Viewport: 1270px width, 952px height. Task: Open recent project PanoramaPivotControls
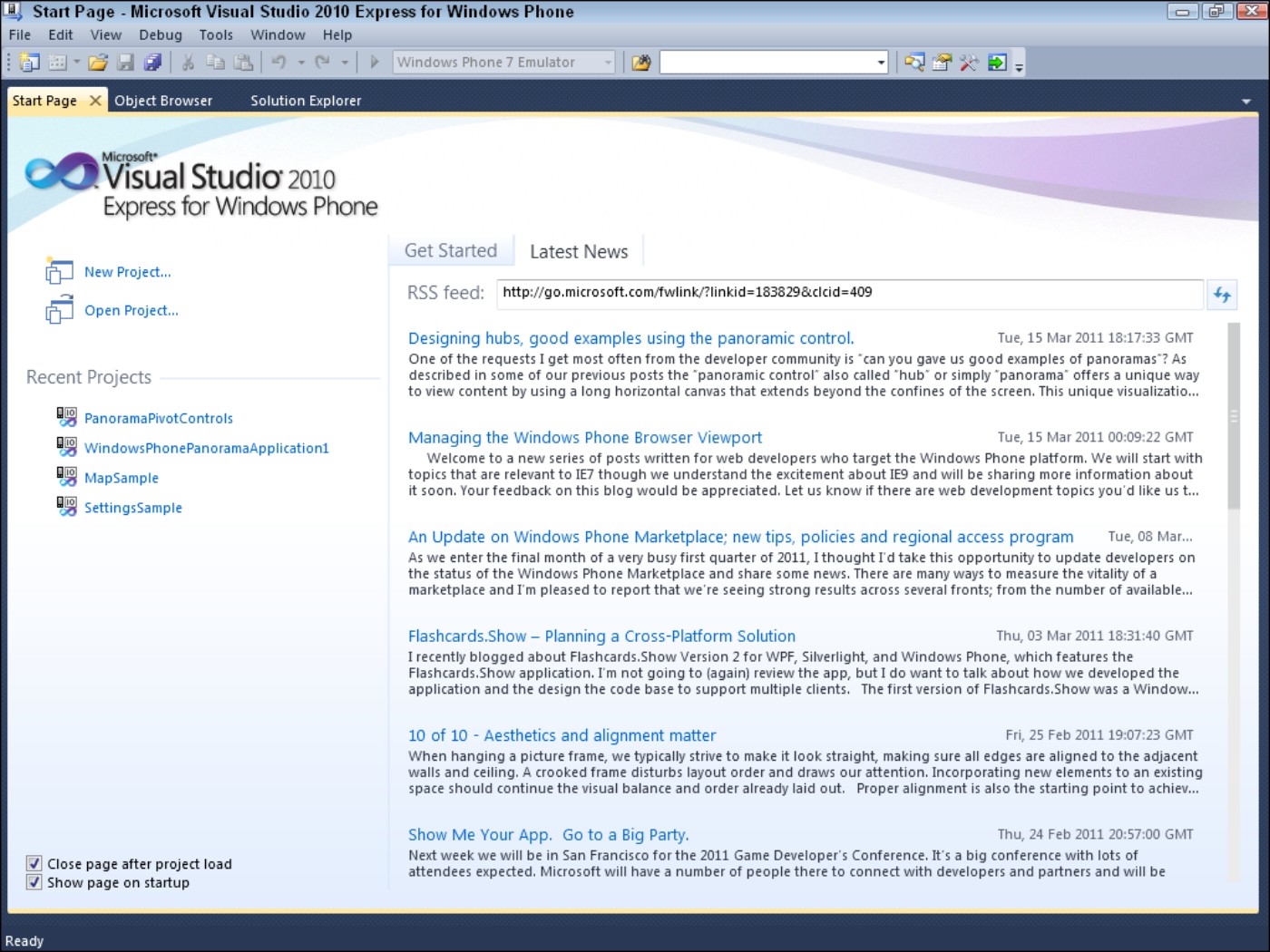point(159,418)
